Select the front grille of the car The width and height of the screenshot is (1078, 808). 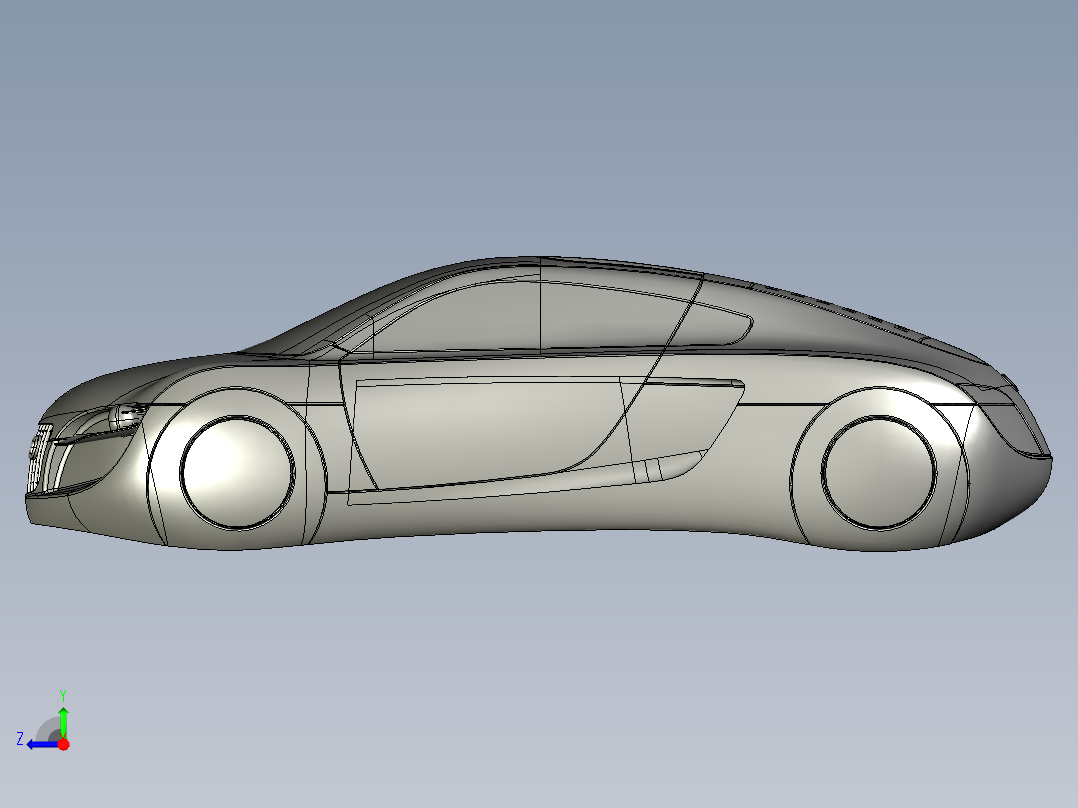[x=39, y=459]
